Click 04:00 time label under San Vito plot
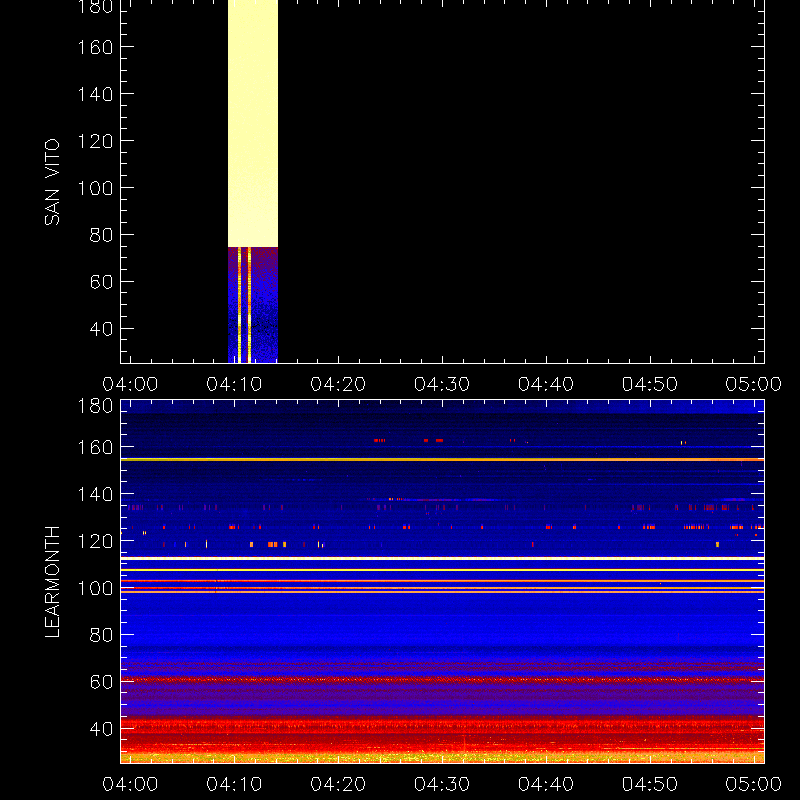800x800 pixels. click(x=130, y=384)
